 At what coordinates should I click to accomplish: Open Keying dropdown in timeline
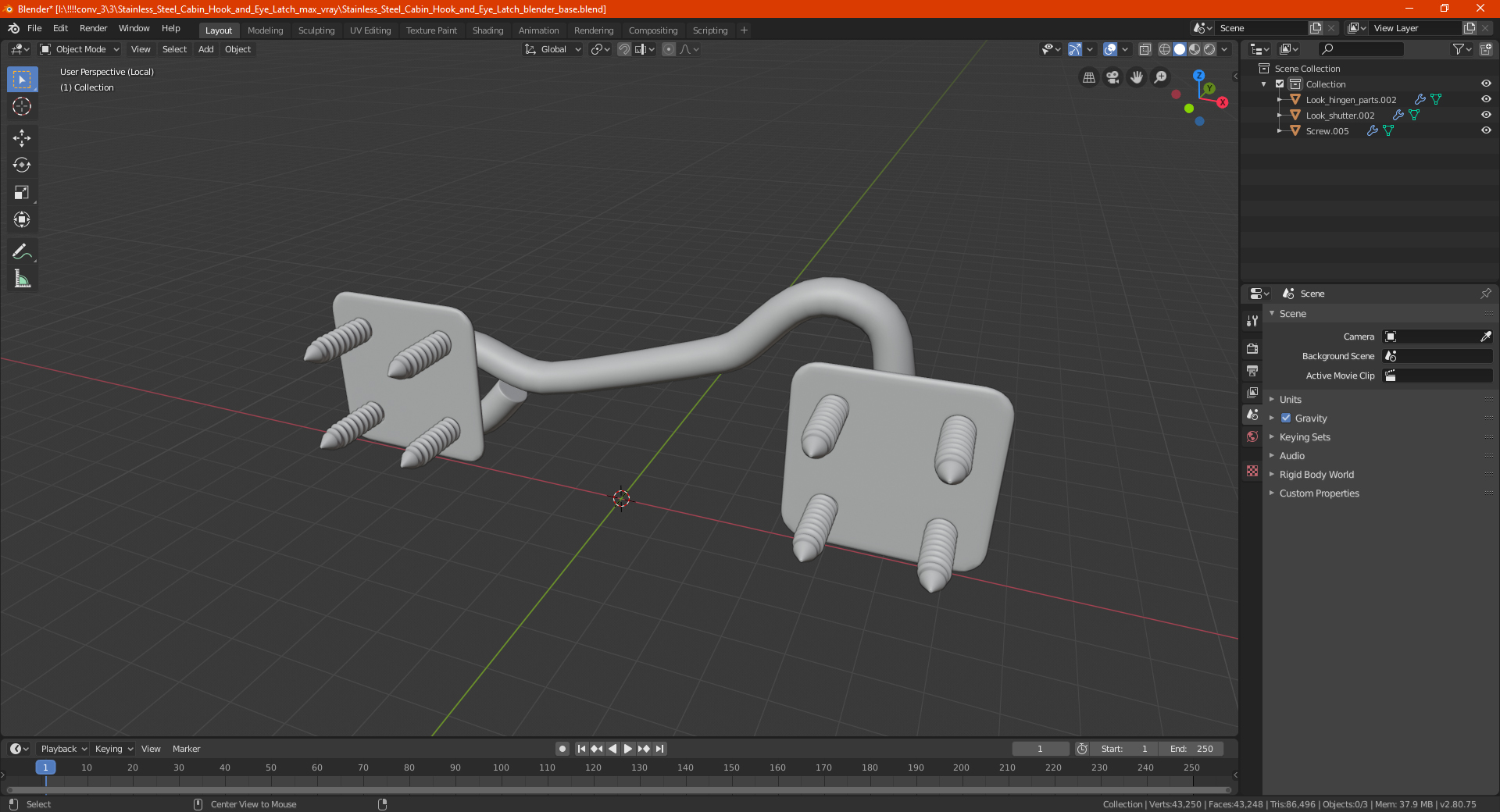pyautogui.click(x=113, y=749)
